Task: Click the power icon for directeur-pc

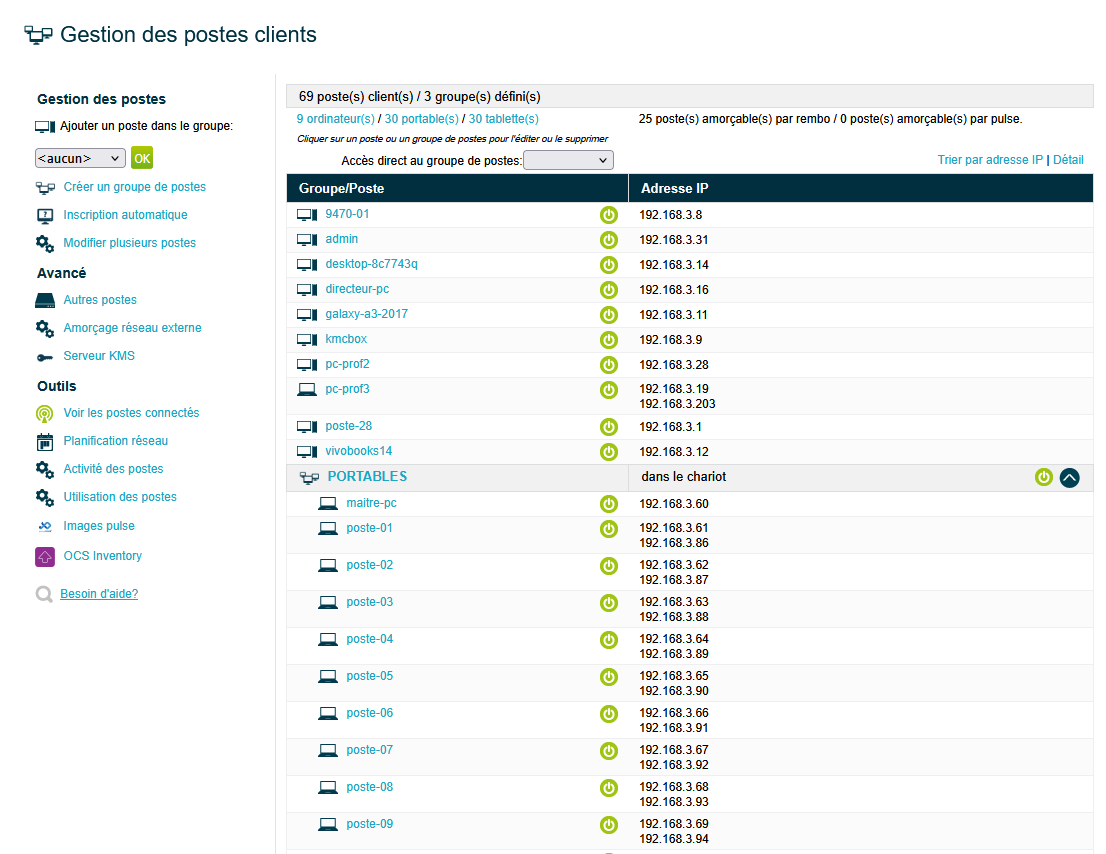Action: 609,290
